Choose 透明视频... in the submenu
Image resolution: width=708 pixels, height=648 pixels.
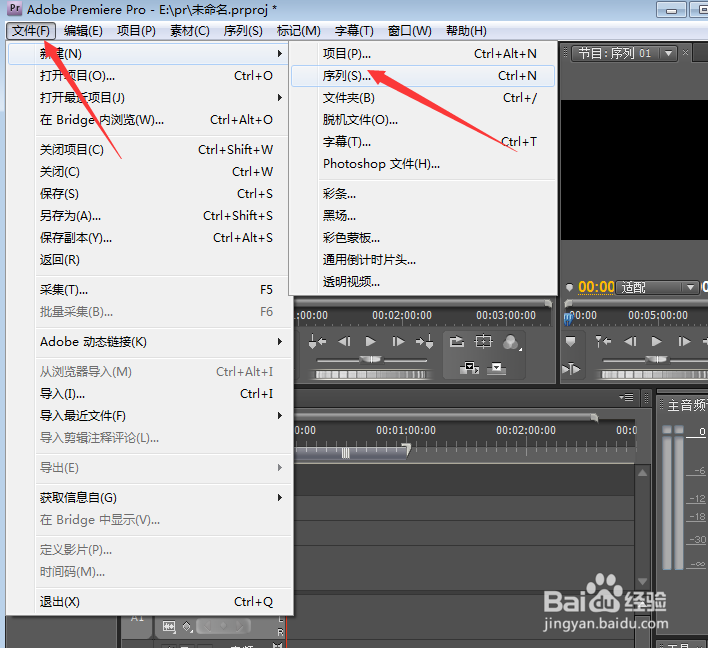click(423, 282)
